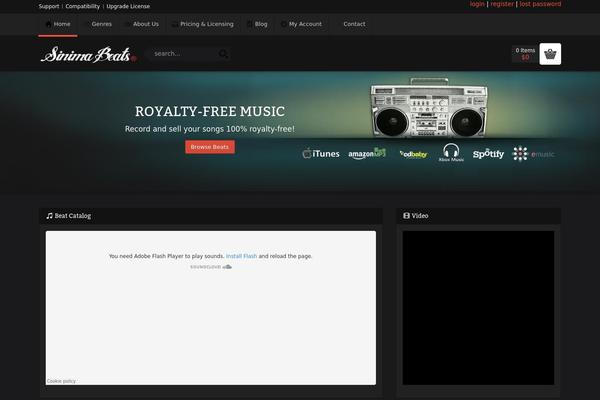This screenshot has height=400, width=600.
Task: Click the 0 items cart total
Action: 525,54
